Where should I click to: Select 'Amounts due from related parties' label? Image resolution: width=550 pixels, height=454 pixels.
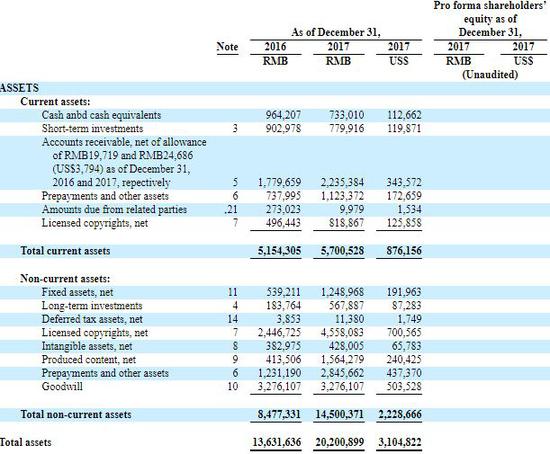coord(114,209)
